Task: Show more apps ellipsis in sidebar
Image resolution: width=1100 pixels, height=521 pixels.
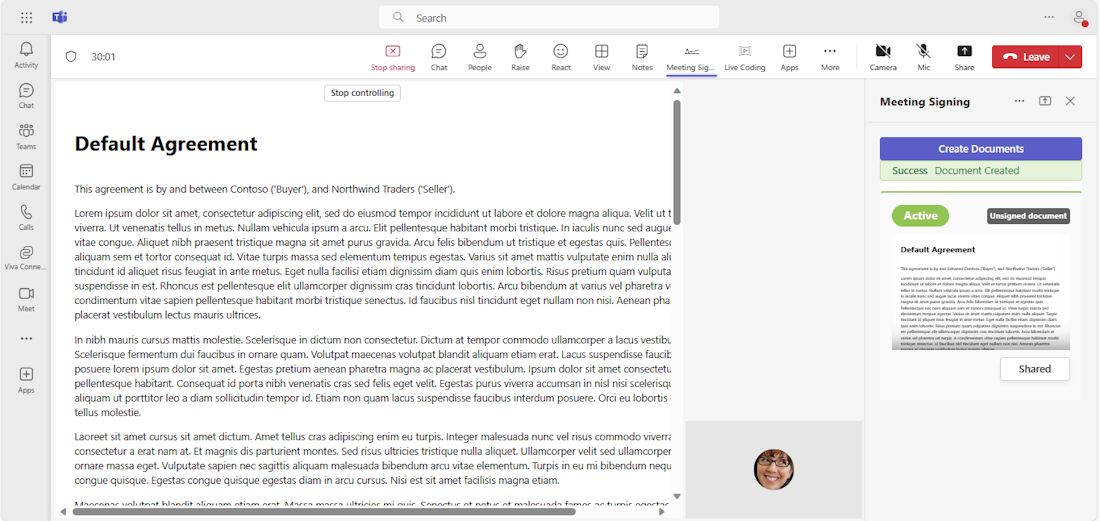Action: (x=26, y=338)
